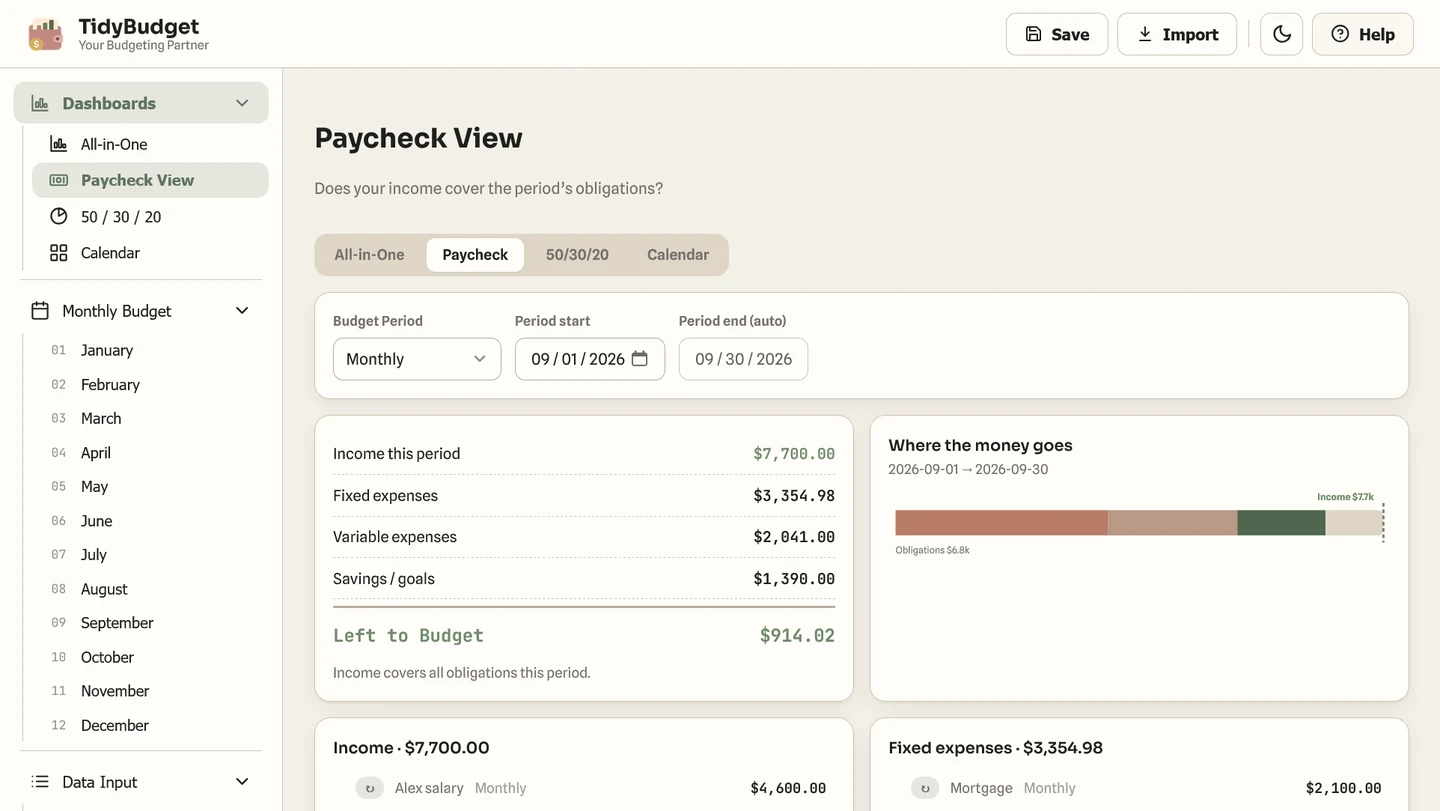1440x811 pixels.
Task: Open Paycheck View in the sidebar
Action: point(150,180)
